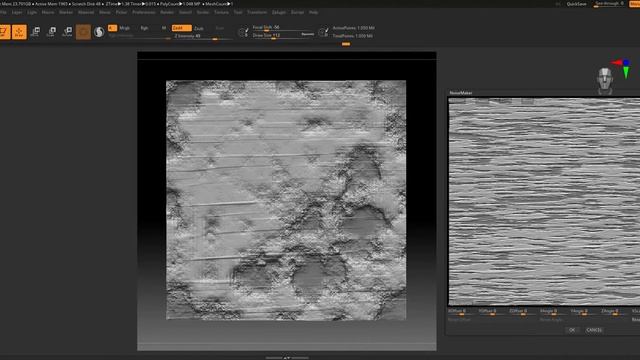Select the Rotate transform icon

67,32
